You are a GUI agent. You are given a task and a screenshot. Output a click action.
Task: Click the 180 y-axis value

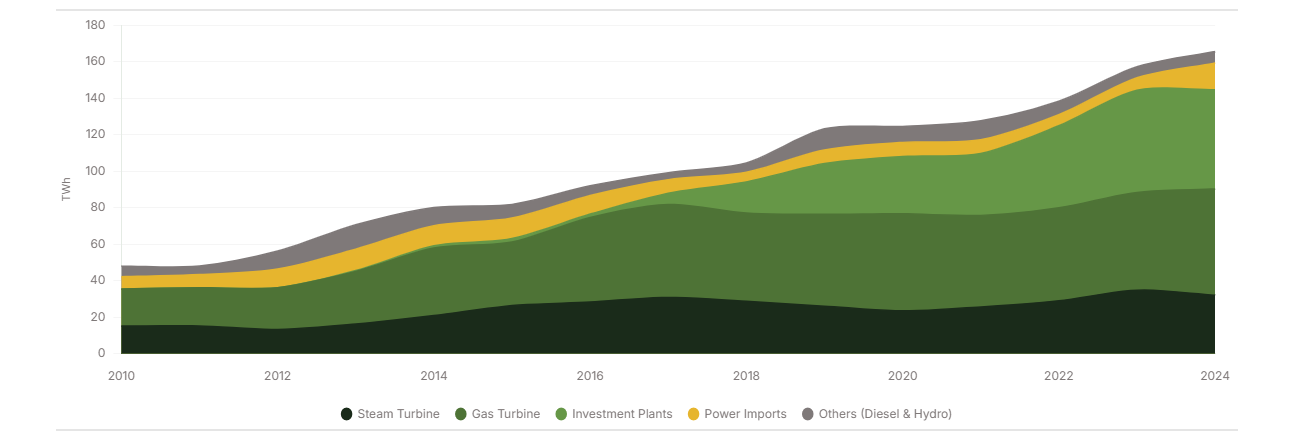(96, 25)
